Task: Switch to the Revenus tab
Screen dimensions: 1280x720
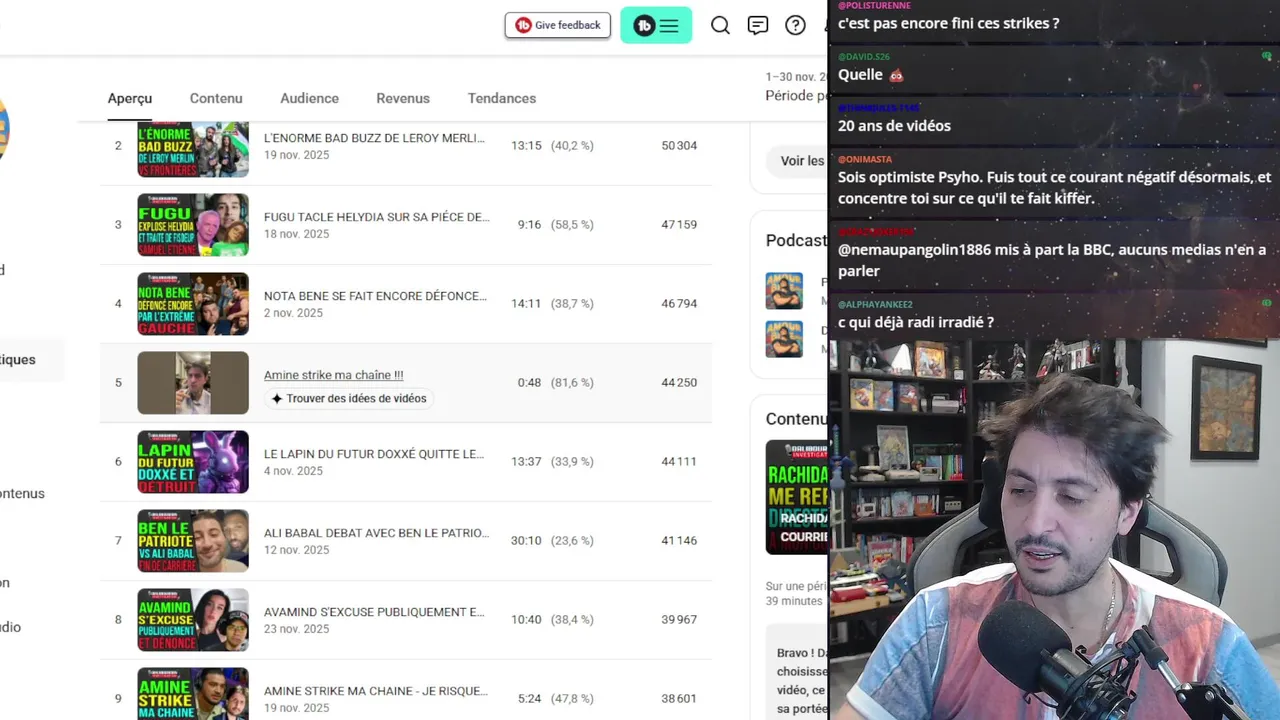Action: [x=403, y=98]
